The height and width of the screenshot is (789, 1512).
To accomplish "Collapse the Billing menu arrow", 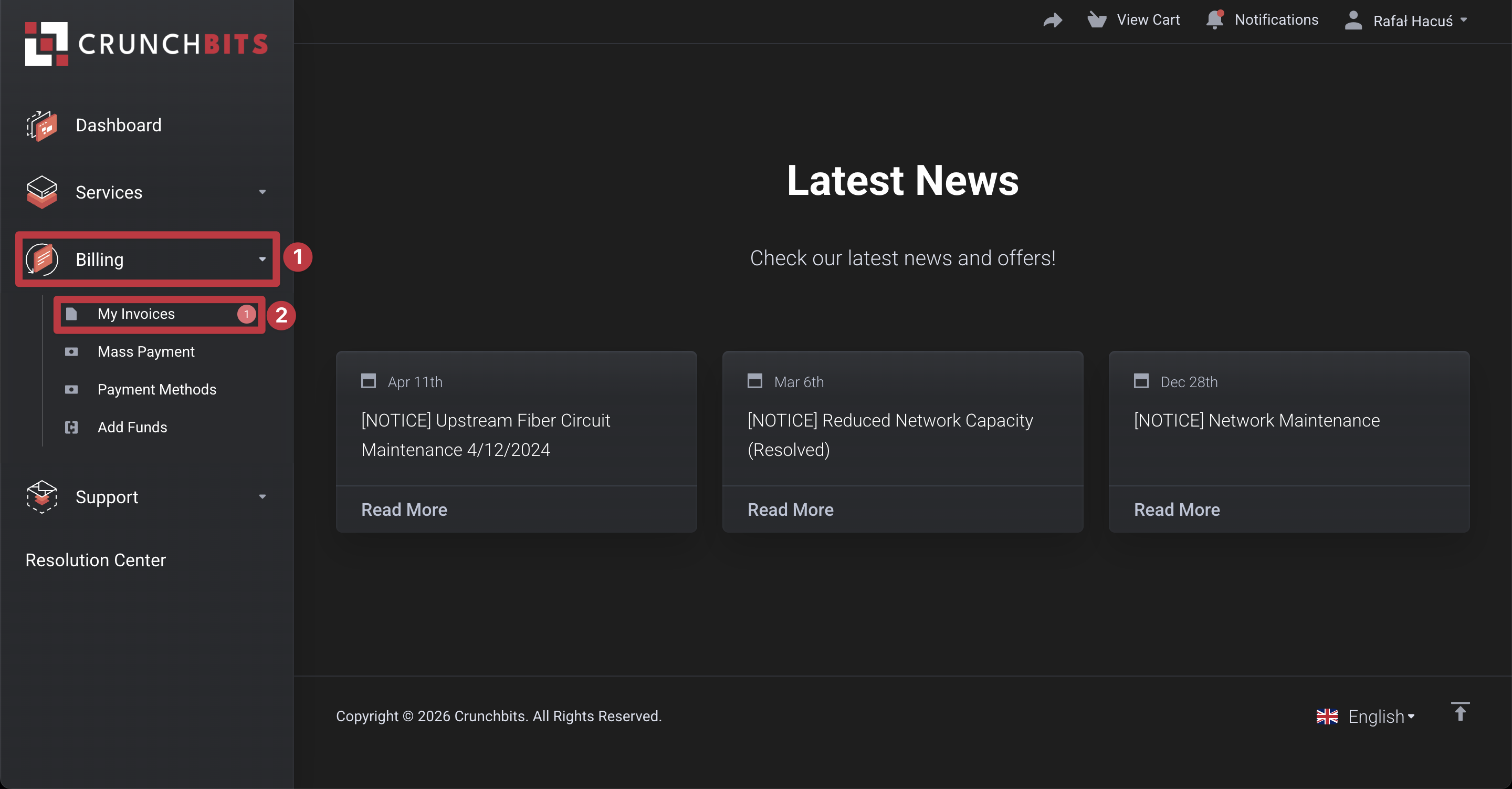I will tap(262, 259).
